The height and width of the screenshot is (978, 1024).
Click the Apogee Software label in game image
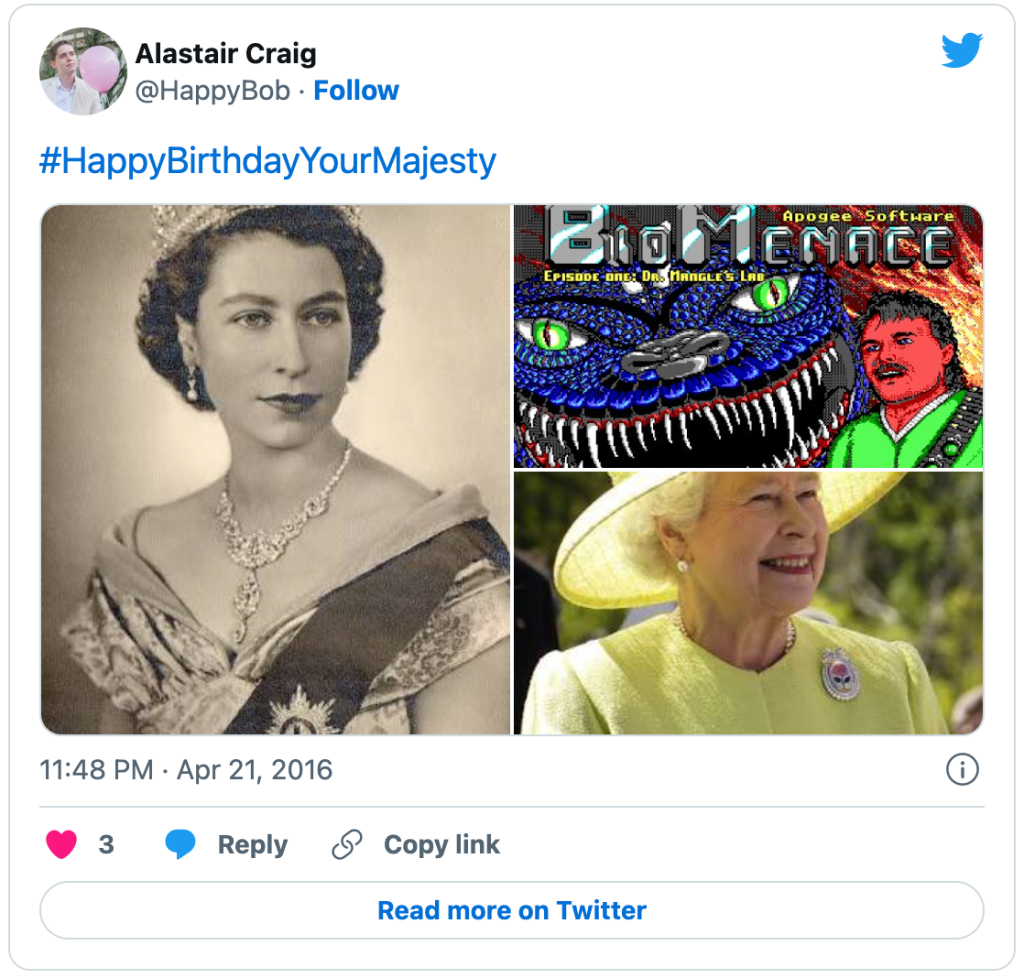click(x=868, y=216)
